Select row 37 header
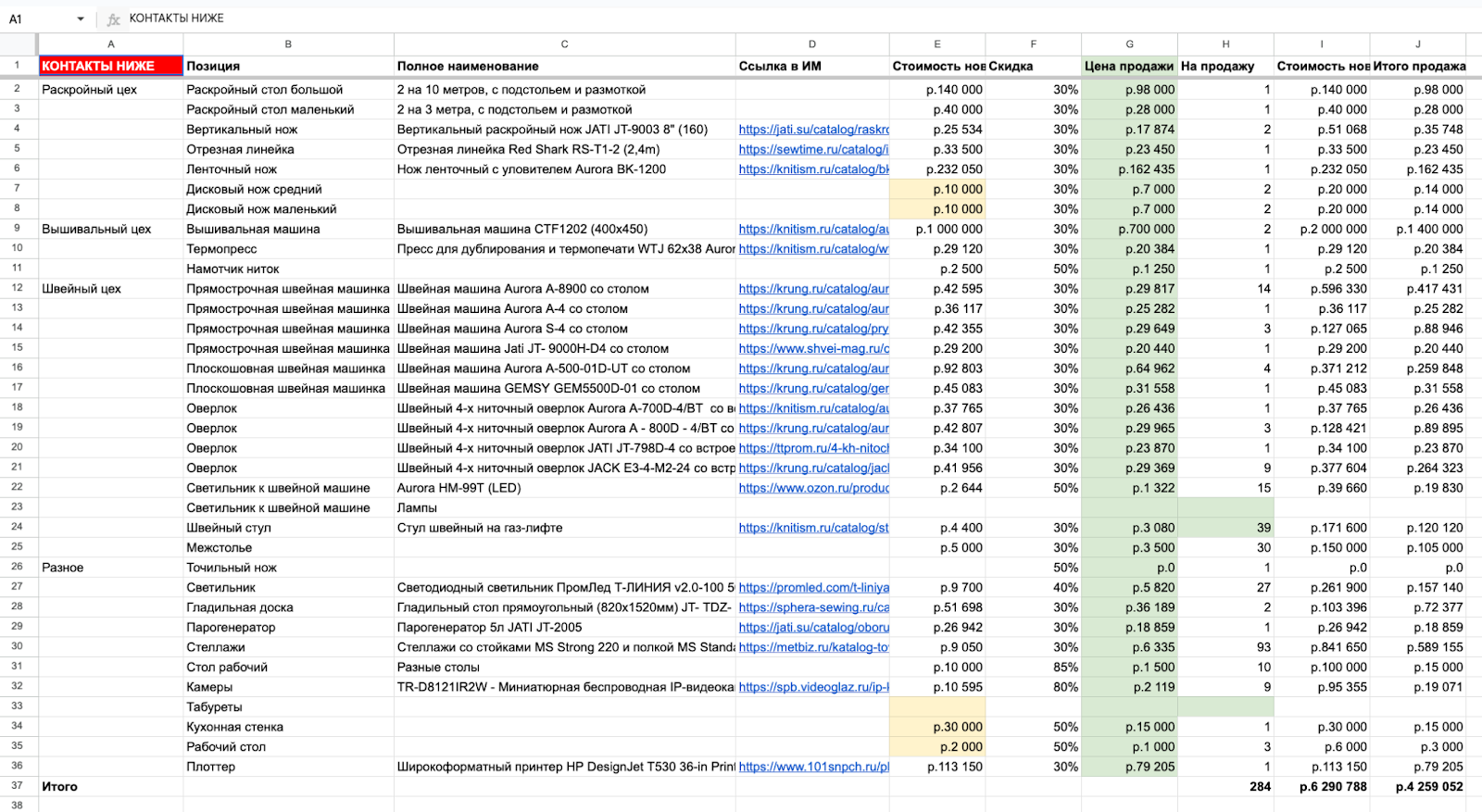1482x812 pixels. (x=18, y=786)
